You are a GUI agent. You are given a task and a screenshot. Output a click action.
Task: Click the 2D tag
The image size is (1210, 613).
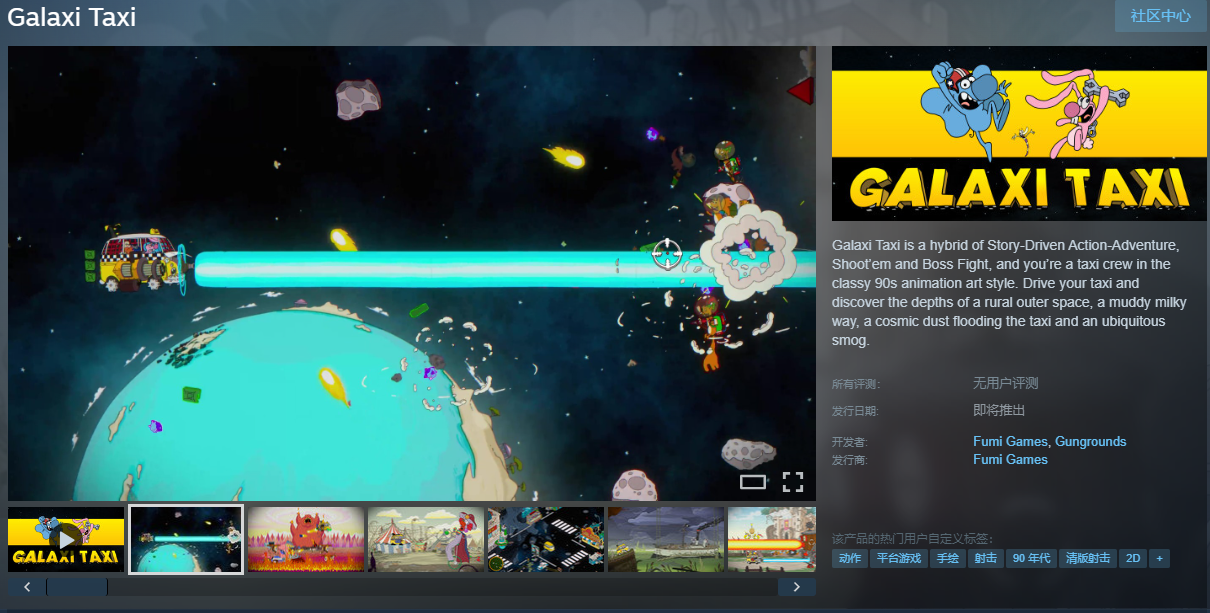click(x=1132, y=558)
